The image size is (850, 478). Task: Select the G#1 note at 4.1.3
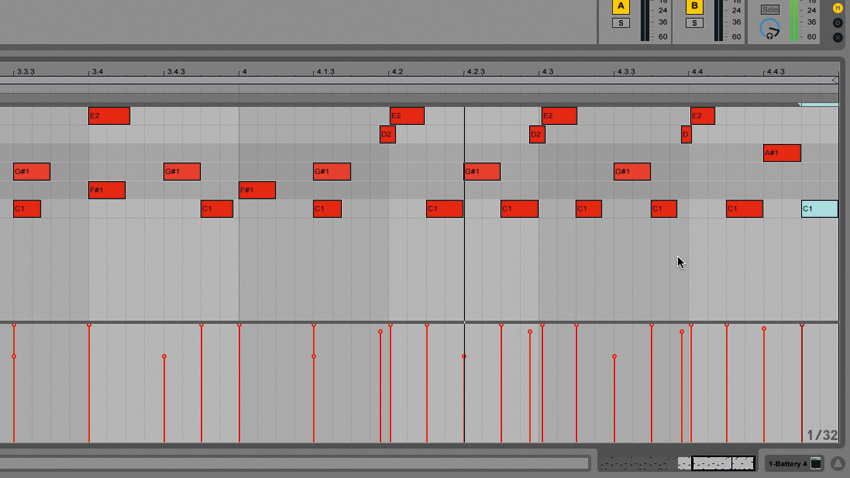coord(332,171)
